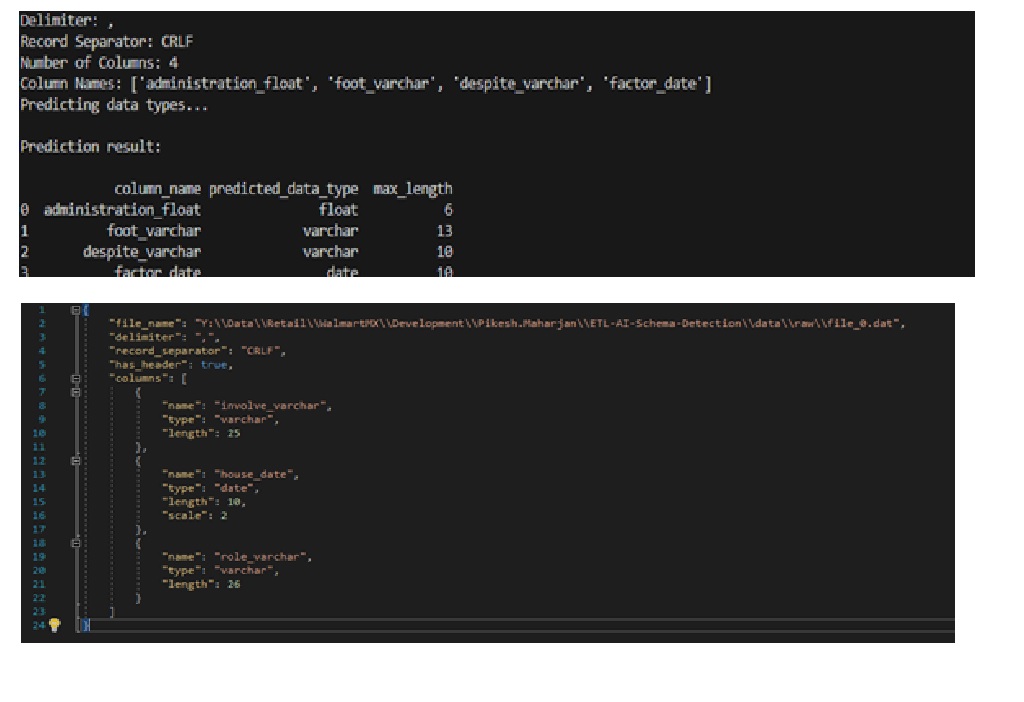Click "despite_varchar" in table row 2
Viewport: 1024px width, 702px height.
tap(142, 251)
